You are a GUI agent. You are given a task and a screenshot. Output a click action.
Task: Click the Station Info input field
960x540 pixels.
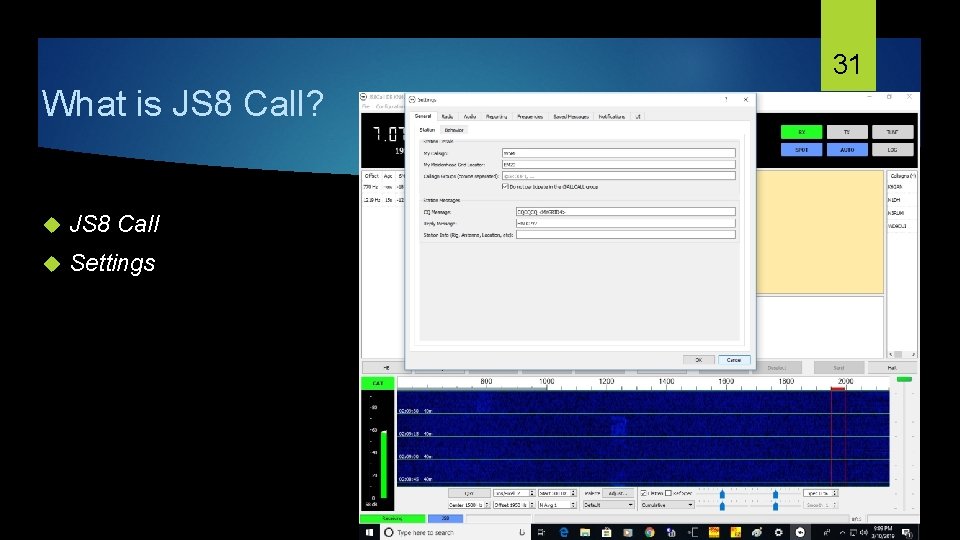625,234
